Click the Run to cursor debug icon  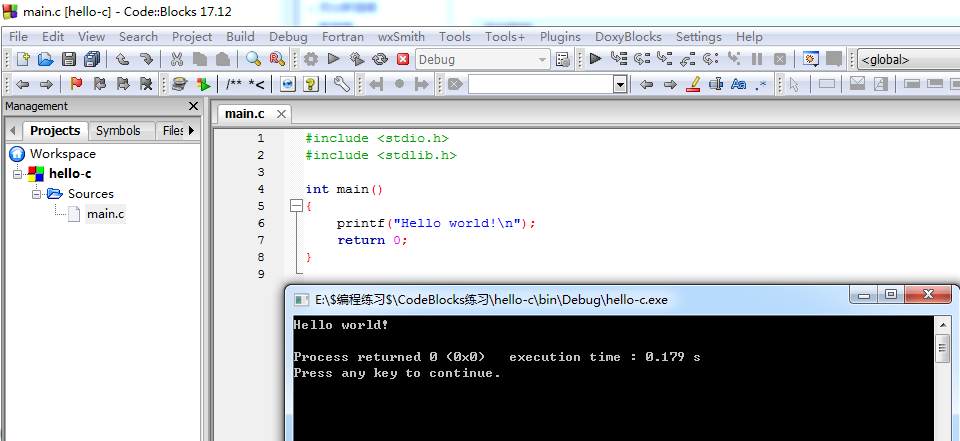click(x=619, y=59)
